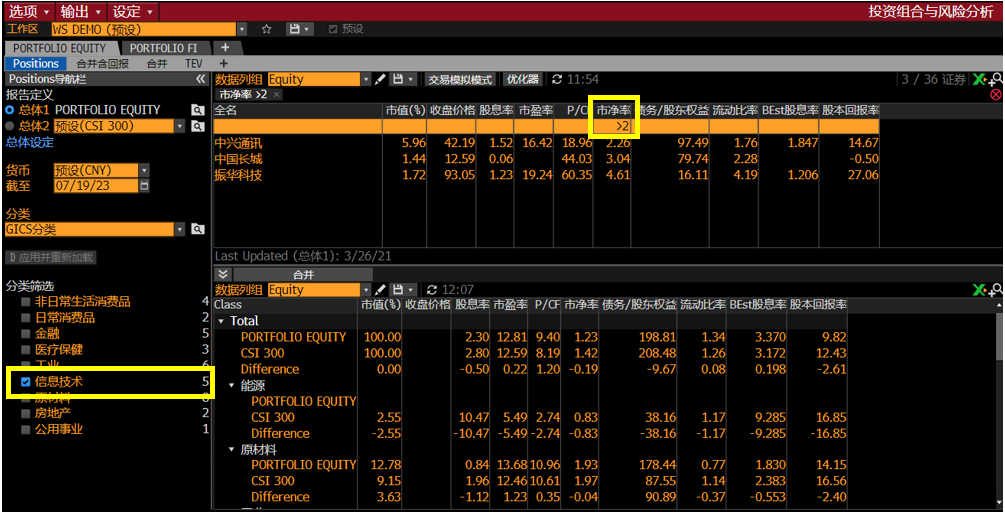1005x513 pixels.
Task: Check the 金融 sector filter
Action: coord(26,333)
